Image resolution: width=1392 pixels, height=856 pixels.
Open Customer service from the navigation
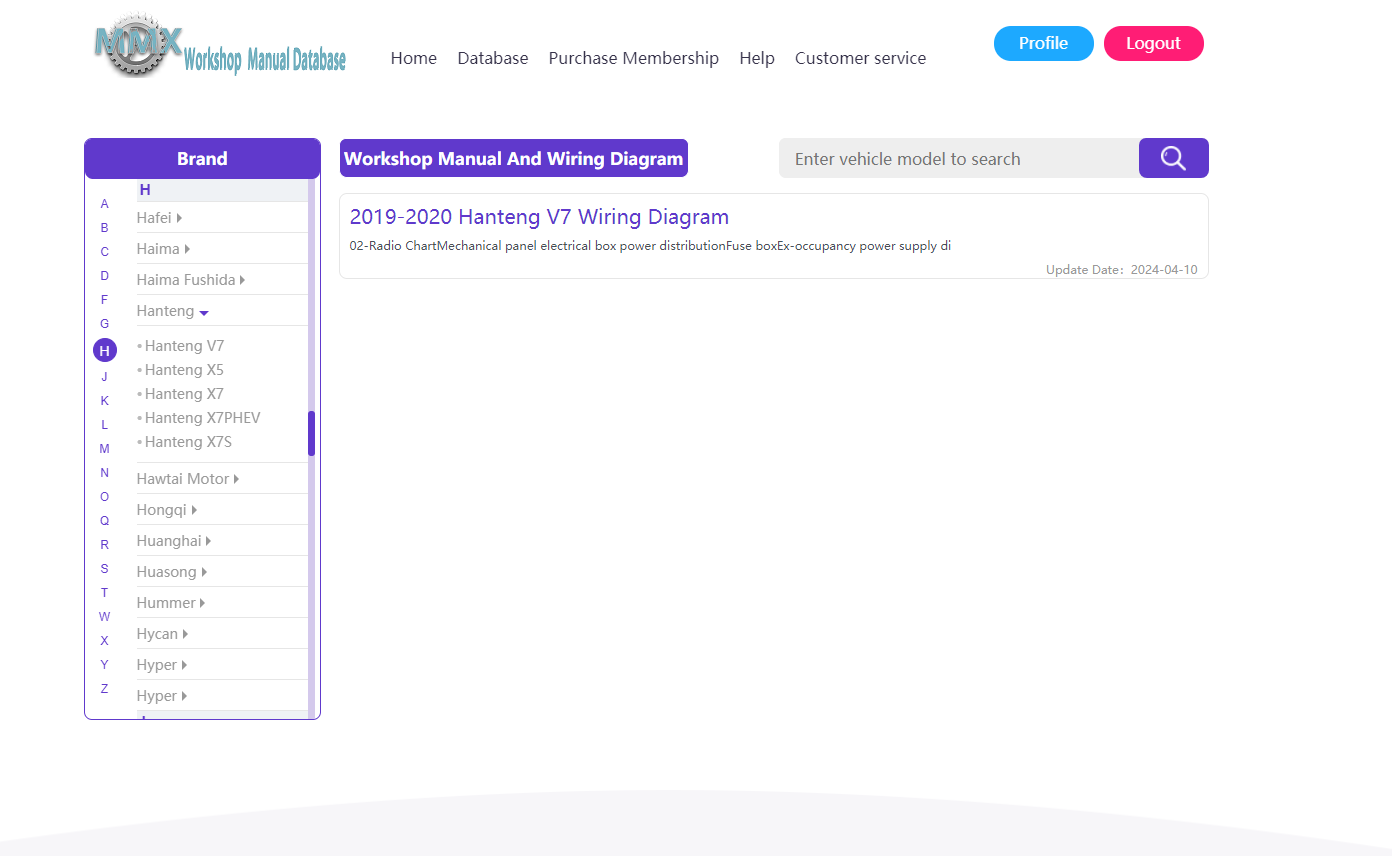click(x=860, y=58)
